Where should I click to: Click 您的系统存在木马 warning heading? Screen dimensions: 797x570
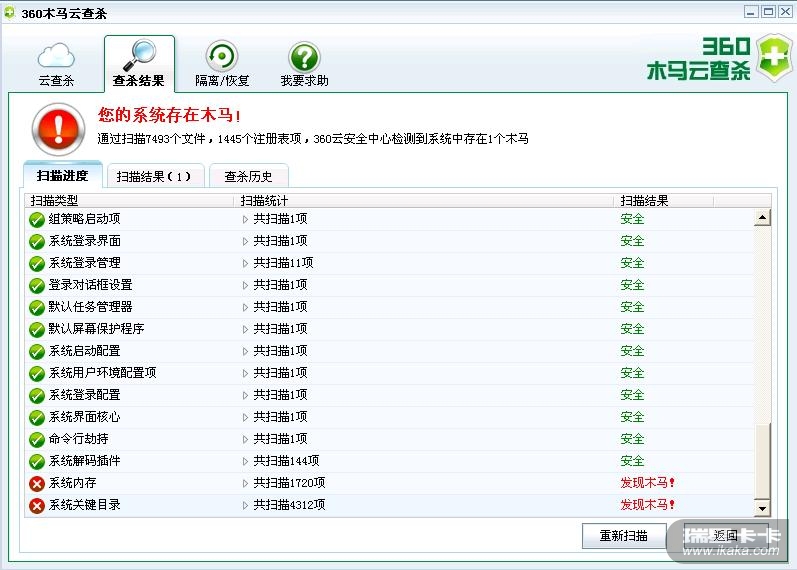(x=169, y=115)
